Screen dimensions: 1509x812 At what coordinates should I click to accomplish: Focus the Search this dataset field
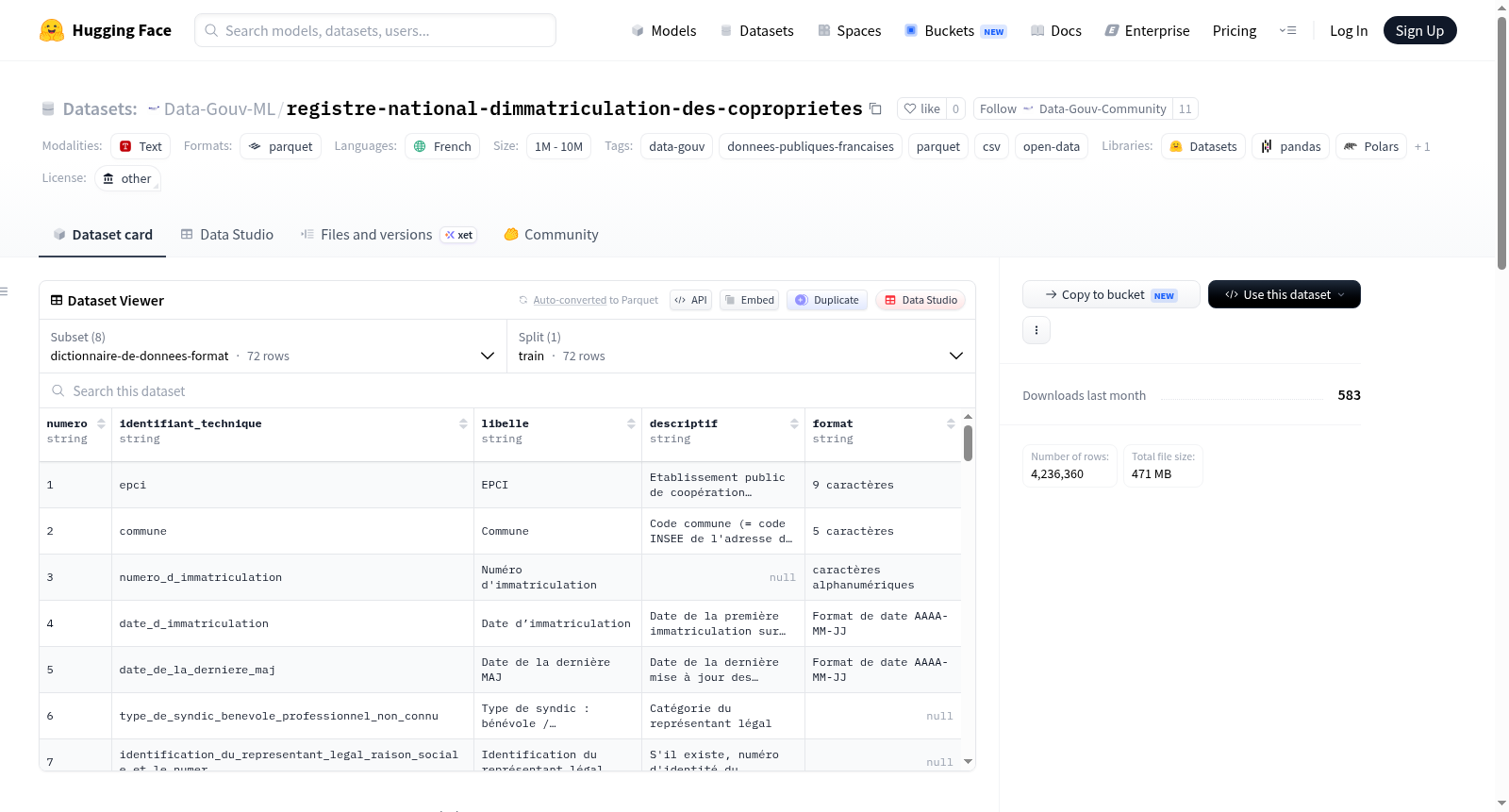[x=507, y=390]
